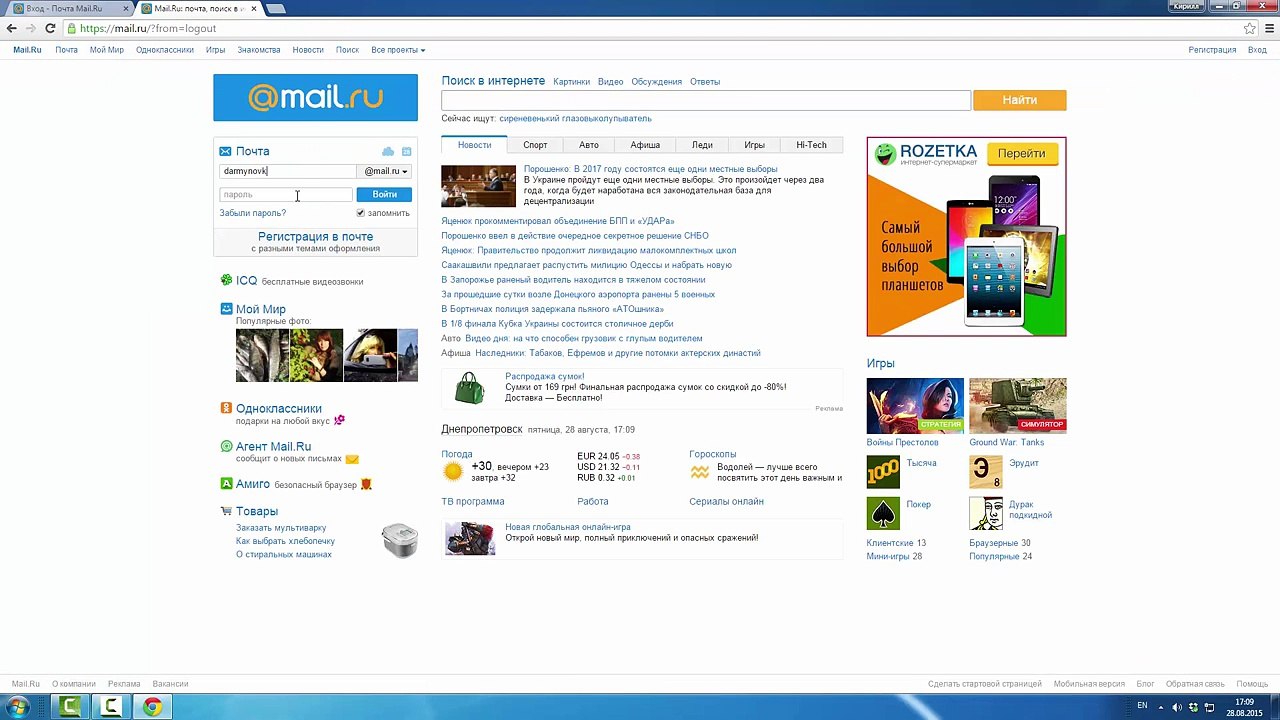Select the Афиша tab
Screen dimensions: 1280x720
point(645,145)
